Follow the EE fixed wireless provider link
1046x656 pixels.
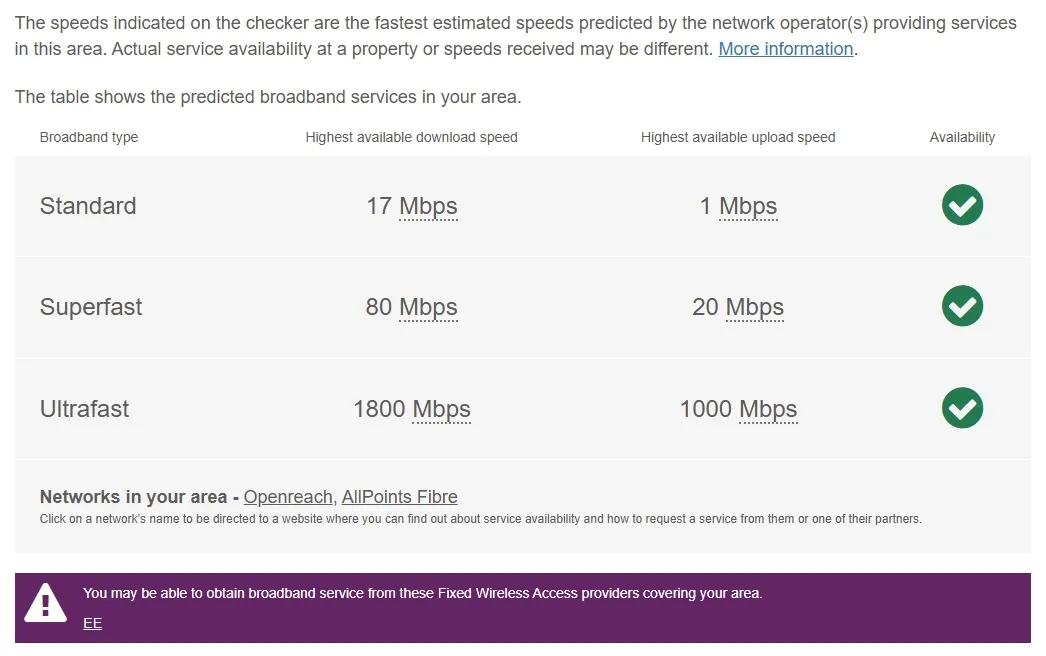(x=93, y=623)
